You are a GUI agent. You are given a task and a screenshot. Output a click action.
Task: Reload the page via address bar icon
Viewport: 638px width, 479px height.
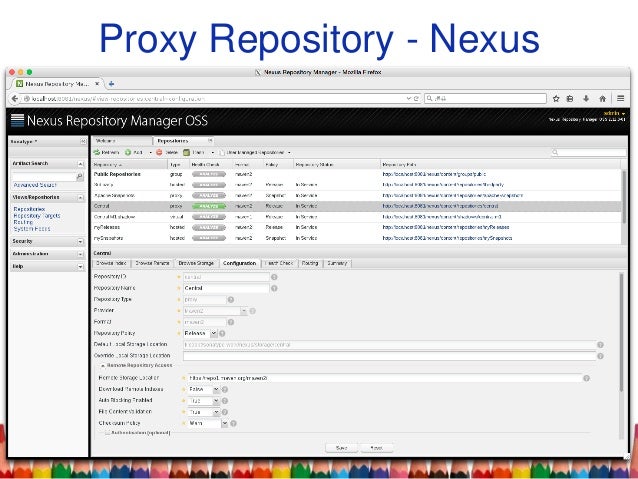(416, 98)
